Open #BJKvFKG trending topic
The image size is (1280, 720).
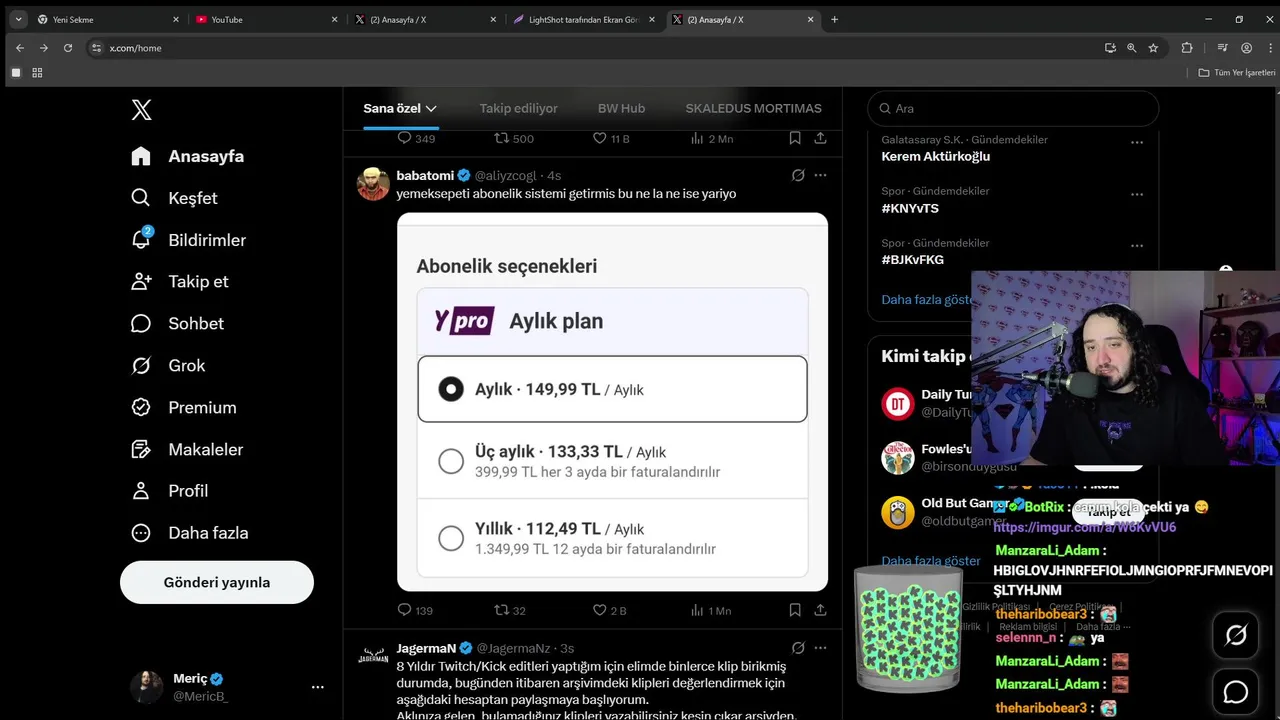(x=912, y=260)
